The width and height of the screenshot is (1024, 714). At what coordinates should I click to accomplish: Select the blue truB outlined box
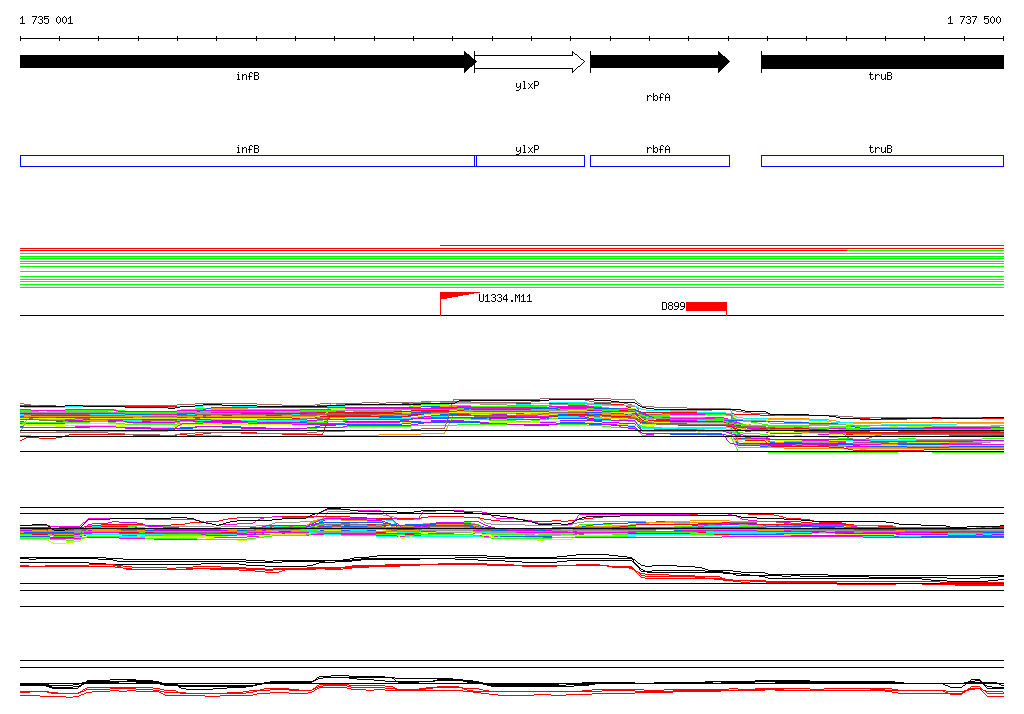tap(882, 161)
